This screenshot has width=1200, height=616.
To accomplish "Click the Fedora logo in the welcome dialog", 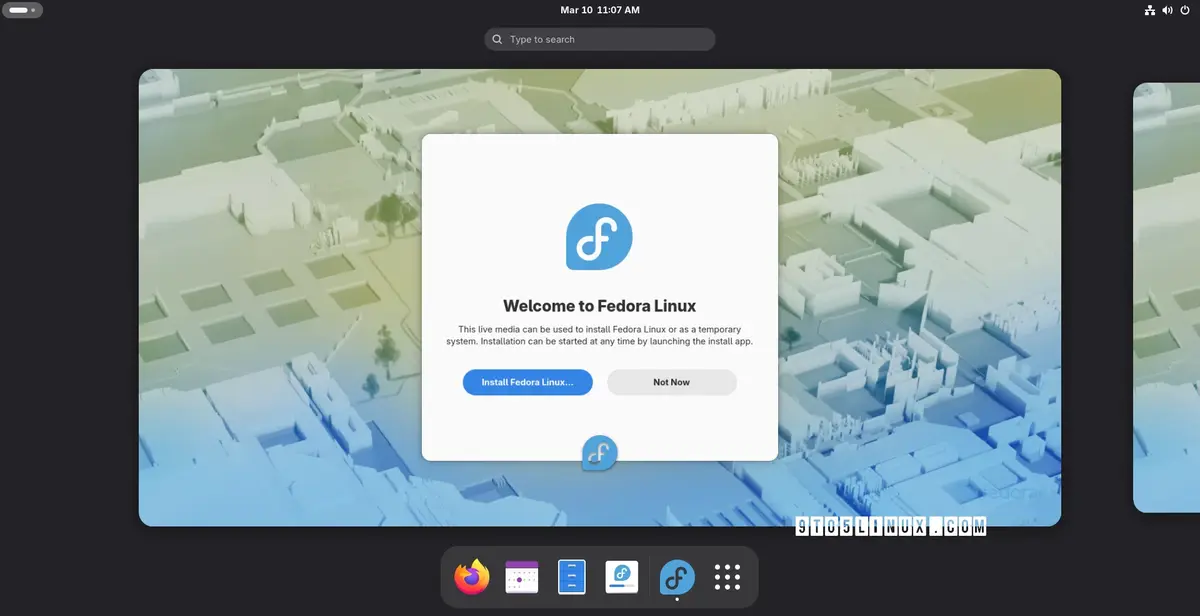I will (598, 237).
